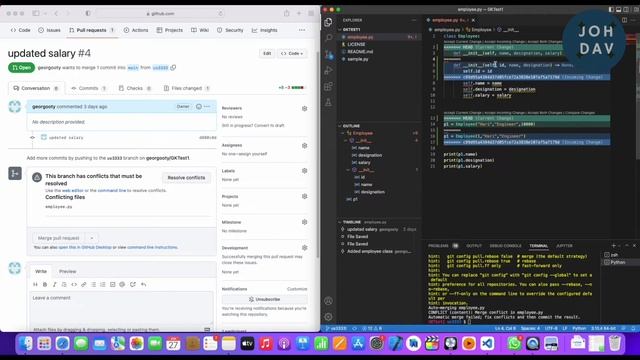Click the Customize notifications link

pos(297,289)
